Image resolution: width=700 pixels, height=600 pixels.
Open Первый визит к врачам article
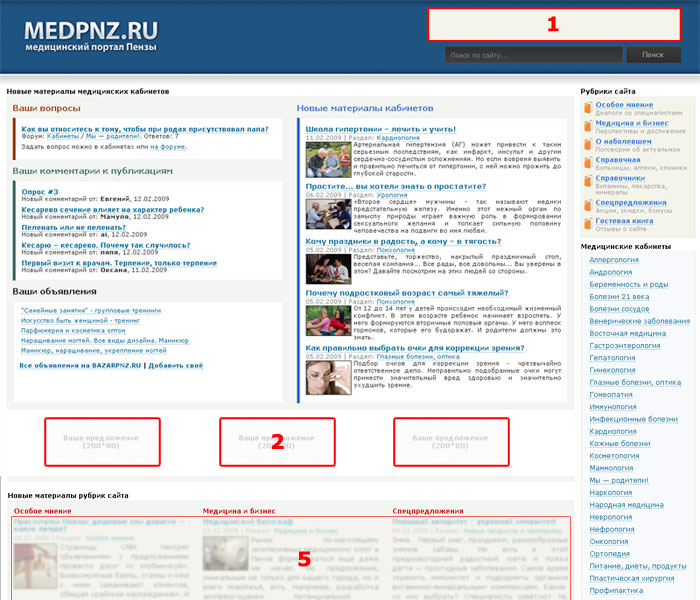[119, 263]
